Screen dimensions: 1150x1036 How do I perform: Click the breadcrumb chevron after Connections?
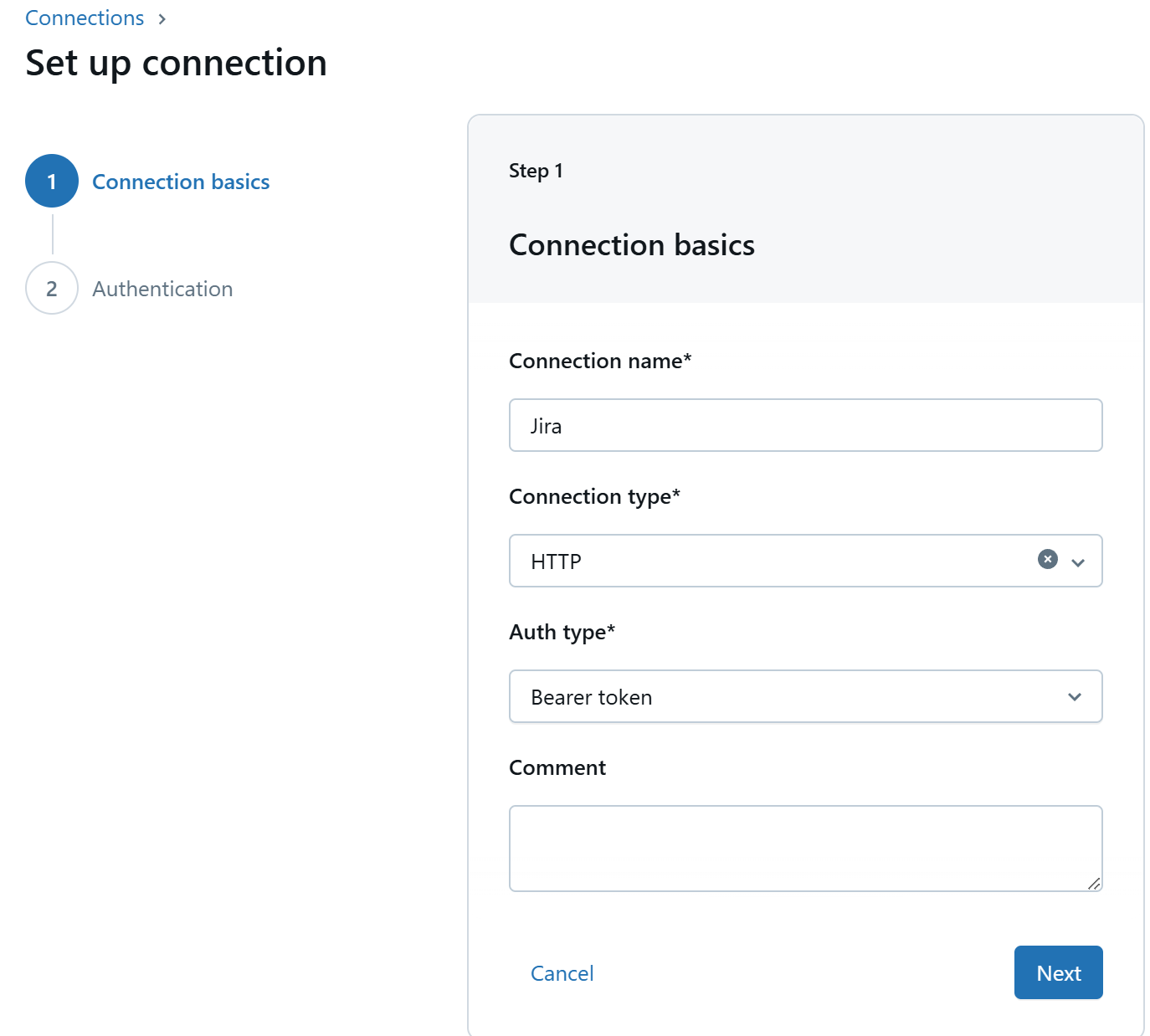pos(162,19)
